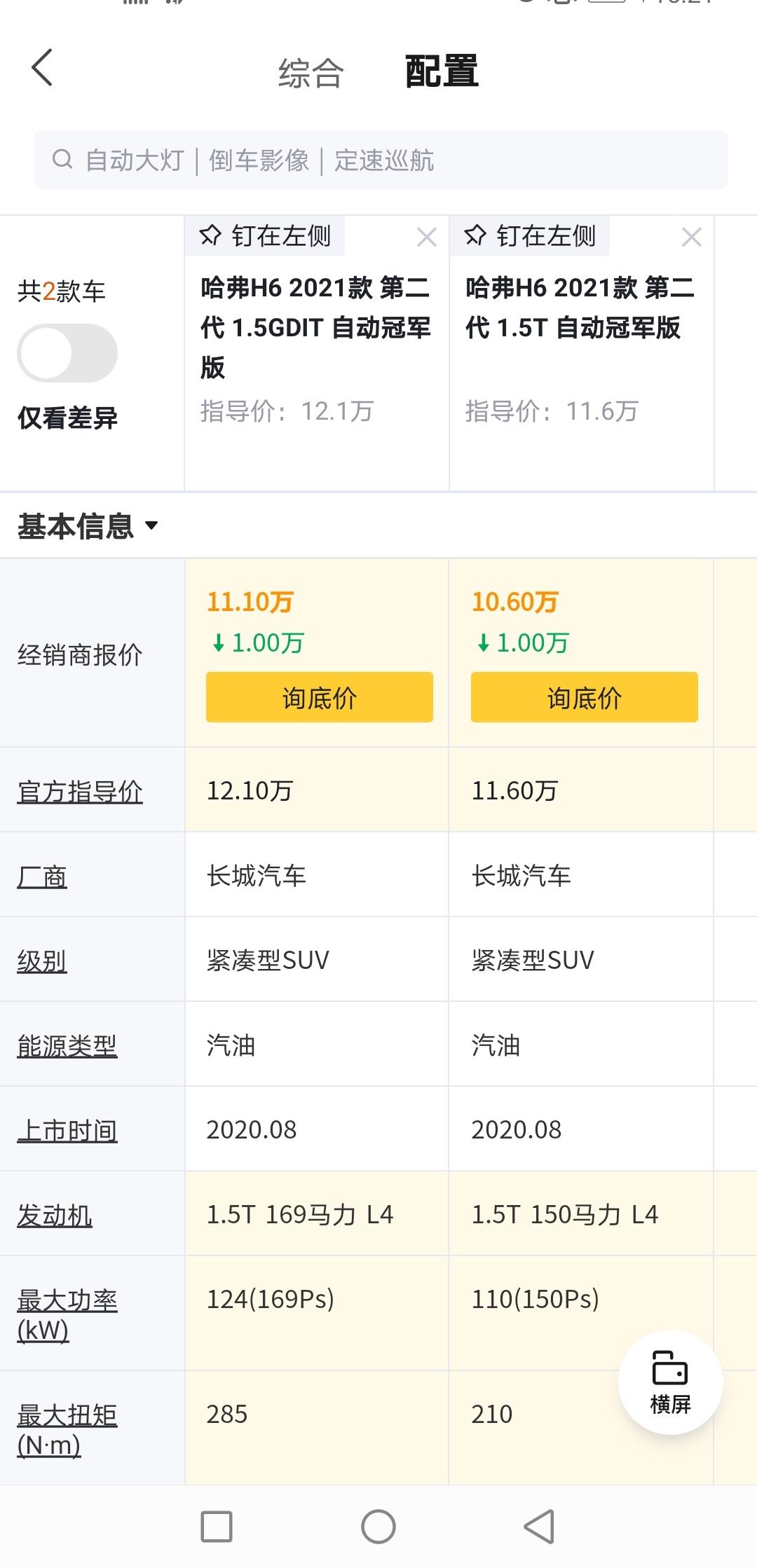This screenshot has width=757, height=1568.
Task: Open the 最大扭矩(N·m) explanation link
Action: point(67,1429)
